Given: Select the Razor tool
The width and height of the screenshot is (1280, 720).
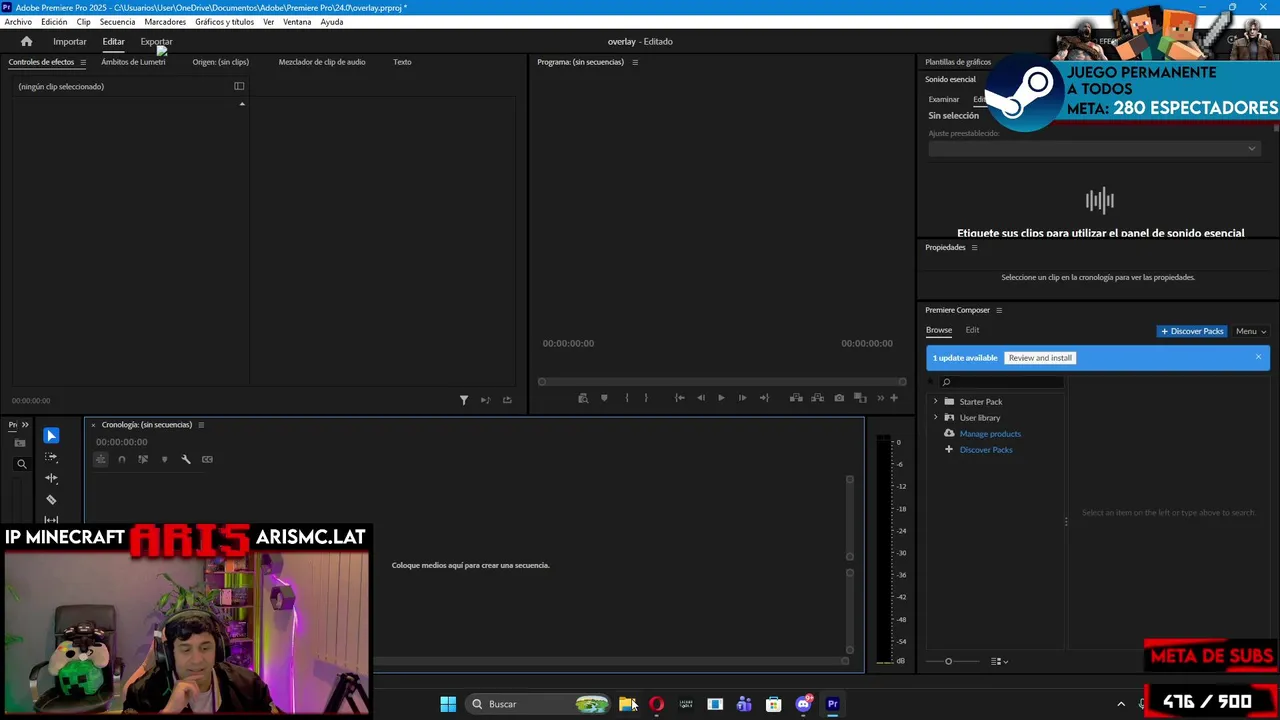Looking at the screenshot, I should pos(51,499).
